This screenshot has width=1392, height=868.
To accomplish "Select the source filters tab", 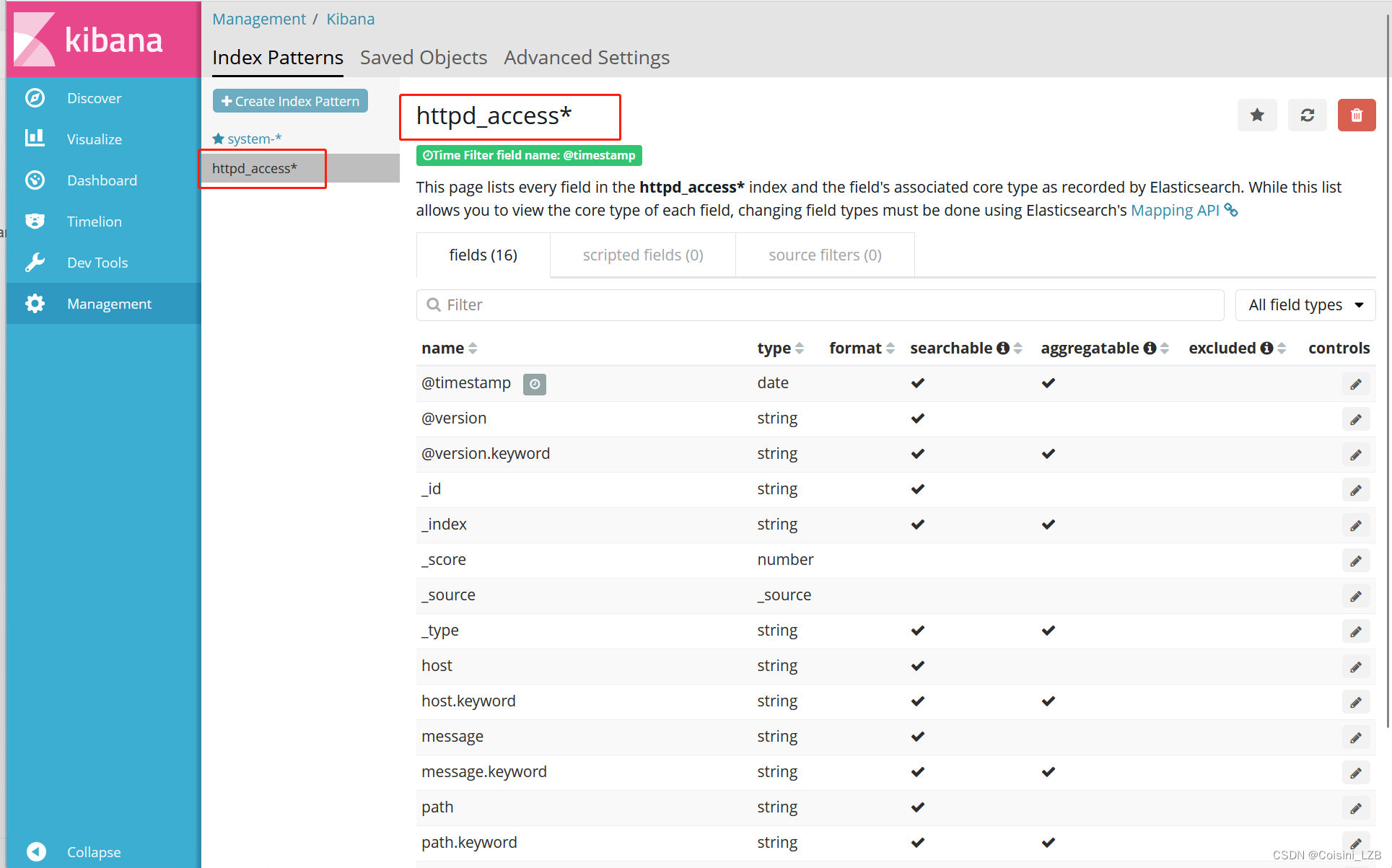I will (824, 255).
